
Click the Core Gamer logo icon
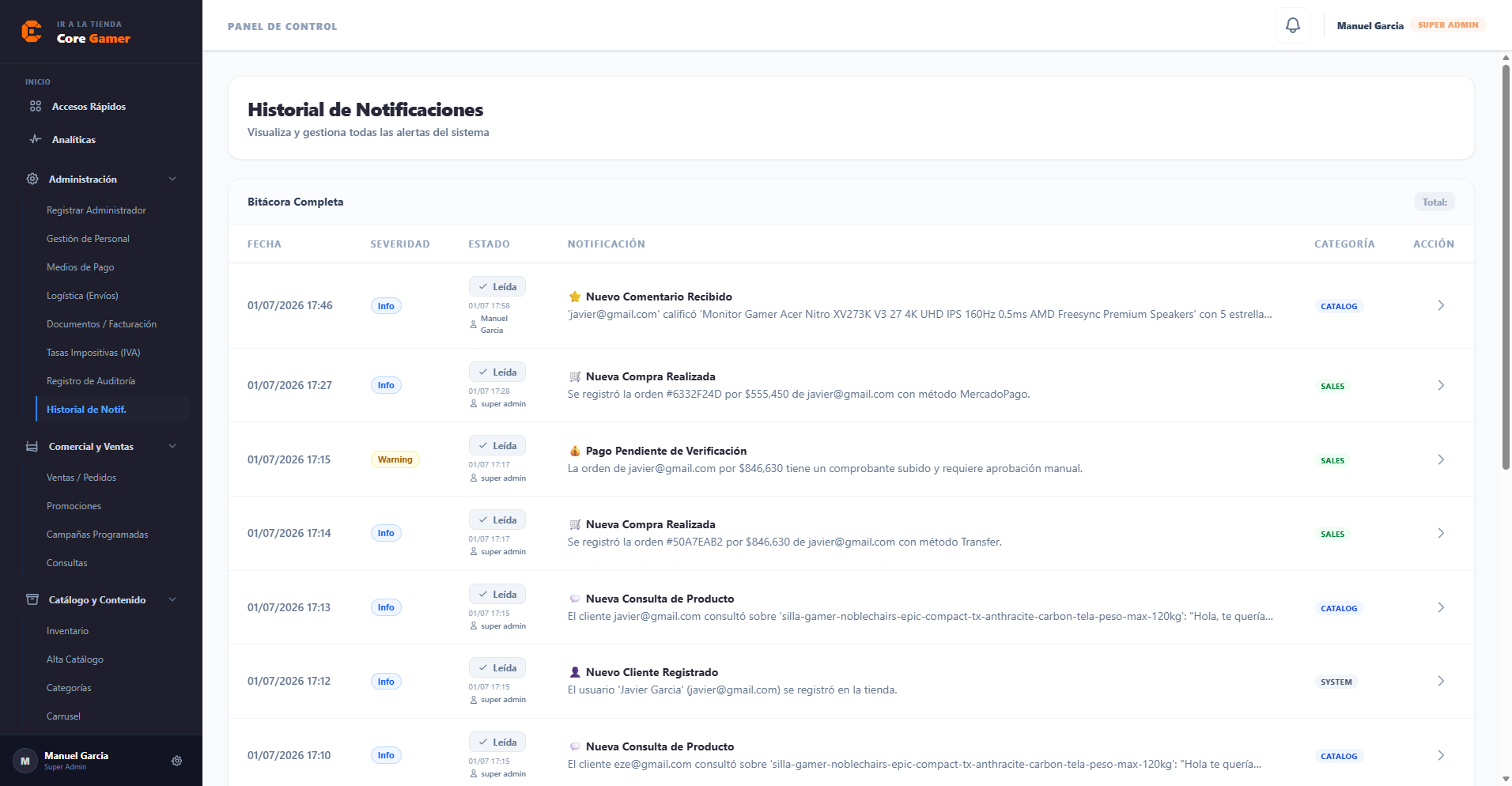(32, 32)
